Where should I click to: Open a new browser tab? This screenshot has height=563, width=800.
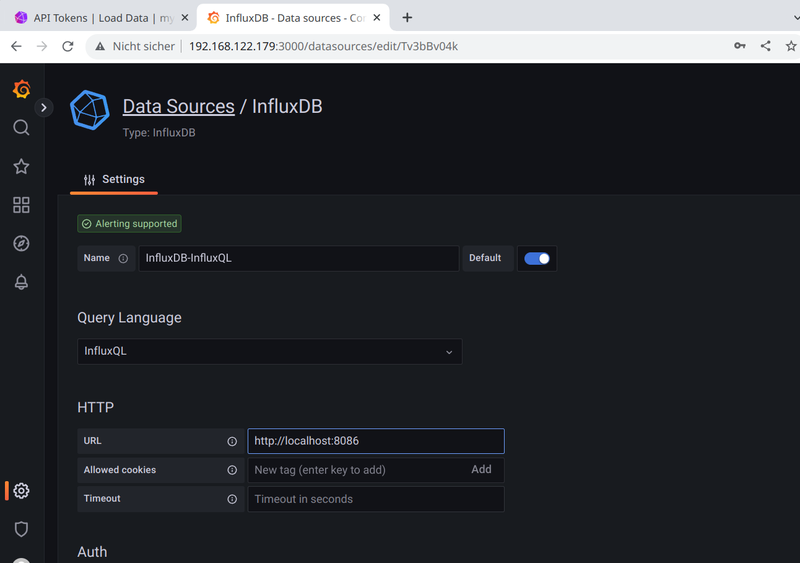click(x=407, y=18)
